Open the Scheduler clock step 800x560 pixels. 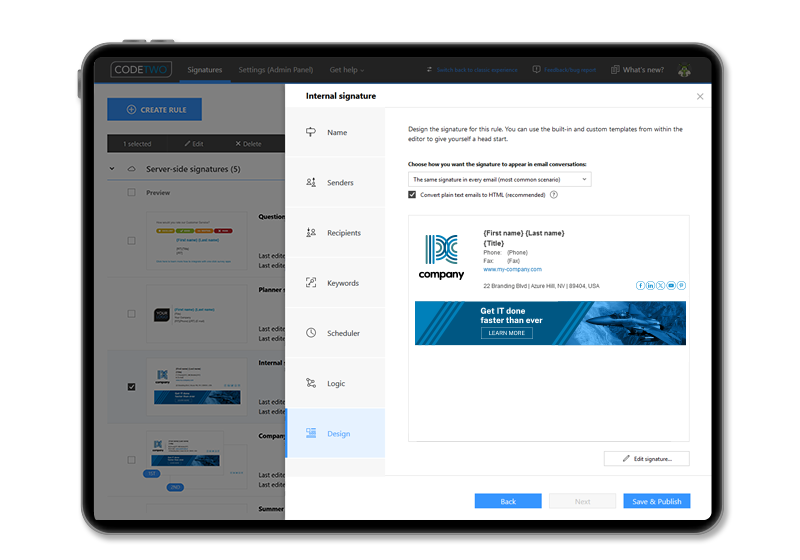(311, 333)
